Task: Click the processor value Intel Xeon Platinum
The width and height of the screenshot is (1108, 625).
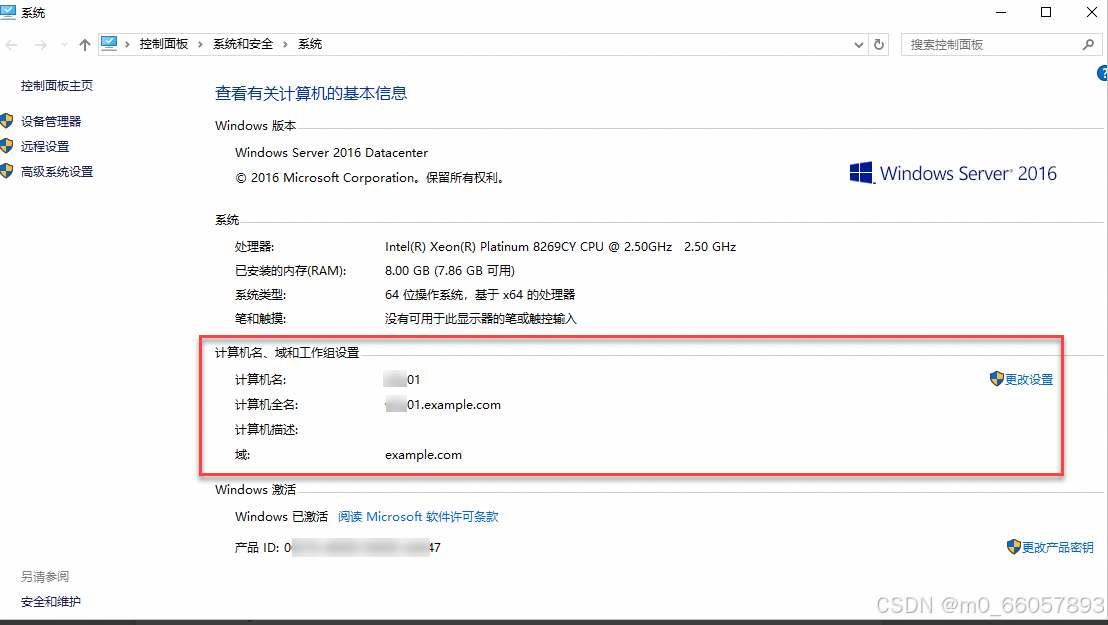Action: pyautogui.click(x=560, y=247)
